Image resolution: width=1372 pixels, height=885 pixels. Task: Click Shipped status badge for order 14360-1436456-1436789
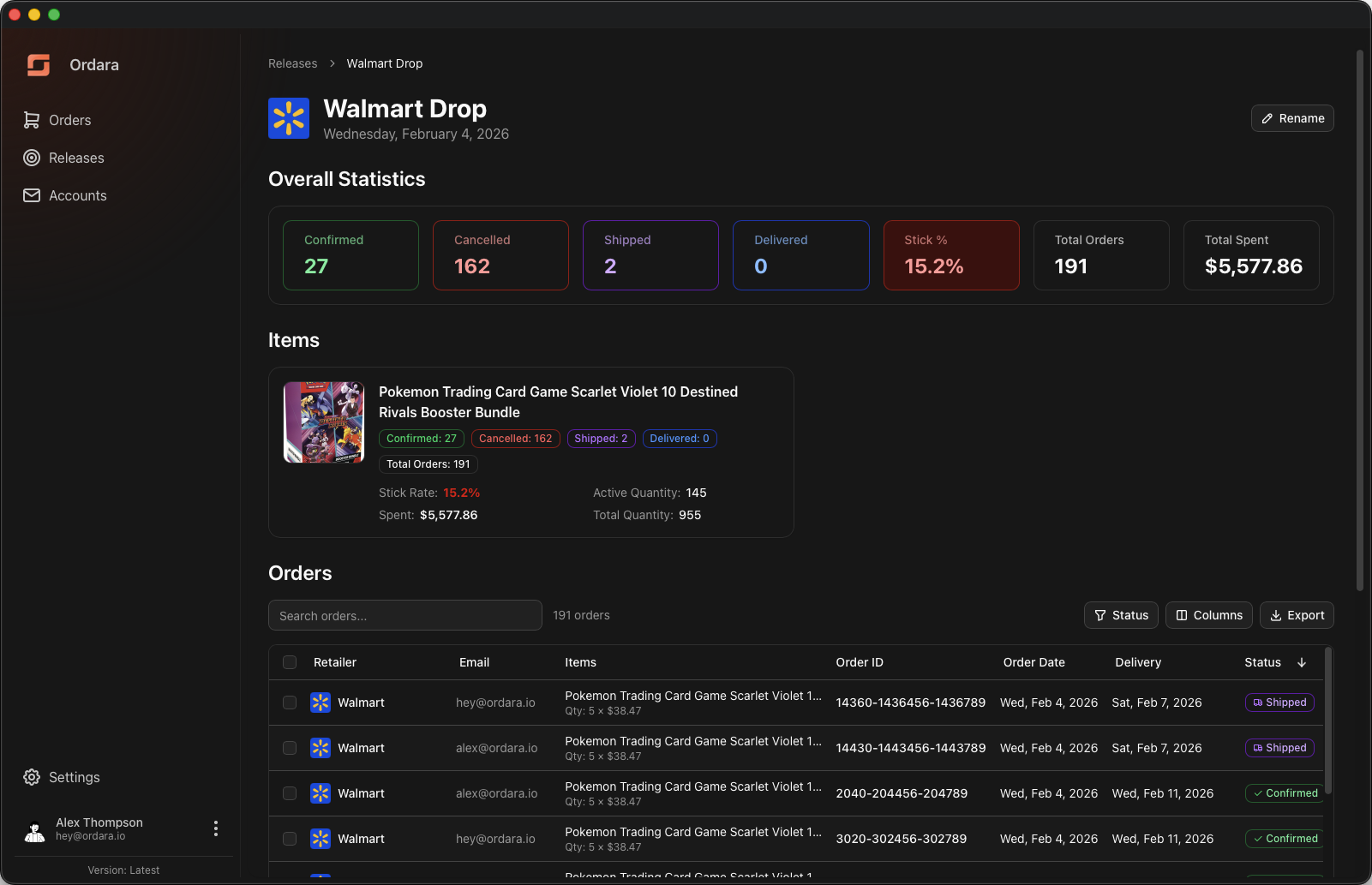1279,703
